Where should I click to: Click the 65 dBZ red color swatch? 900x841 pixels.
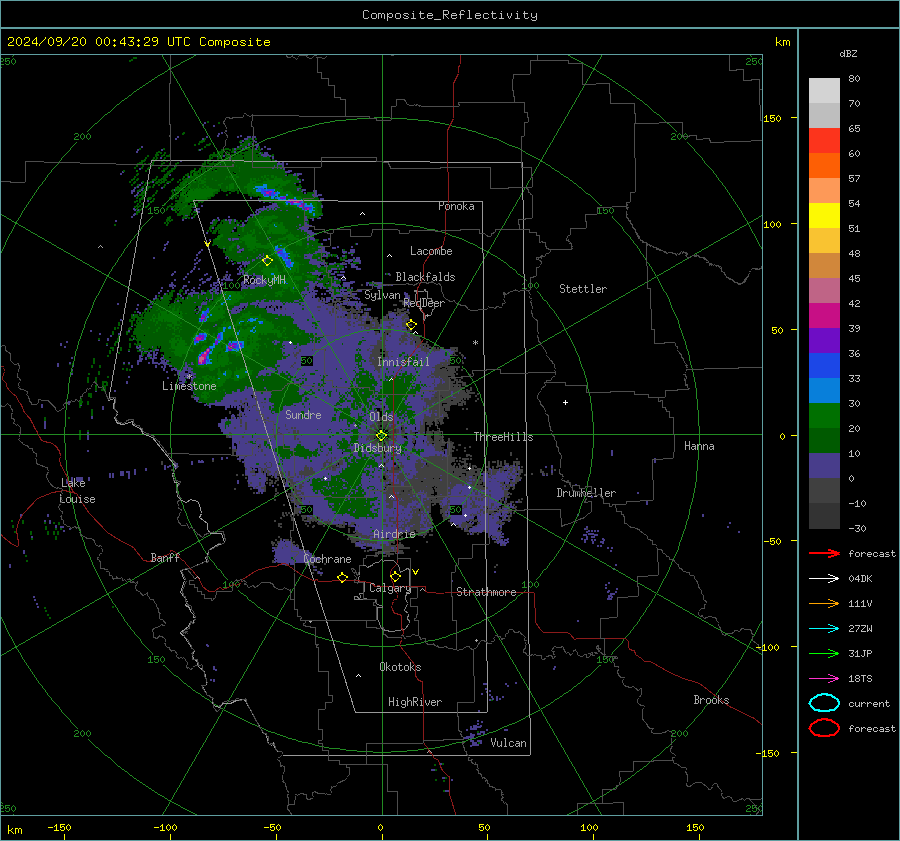824,140
